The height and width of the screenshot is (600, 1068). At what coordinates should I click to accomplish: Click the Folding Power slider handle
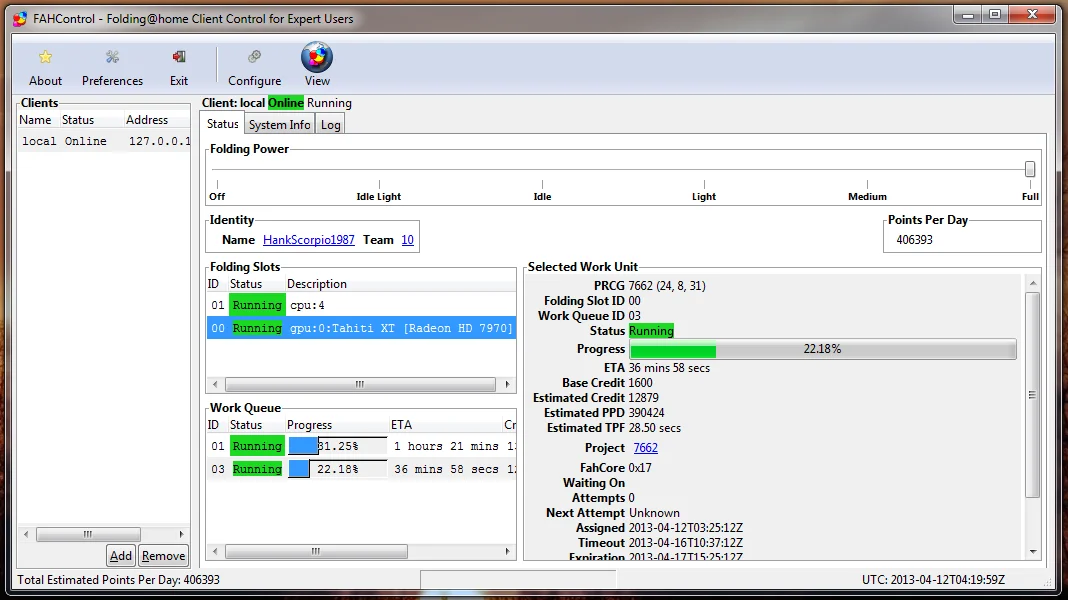pyautogui.click(x=1030, y=169)
